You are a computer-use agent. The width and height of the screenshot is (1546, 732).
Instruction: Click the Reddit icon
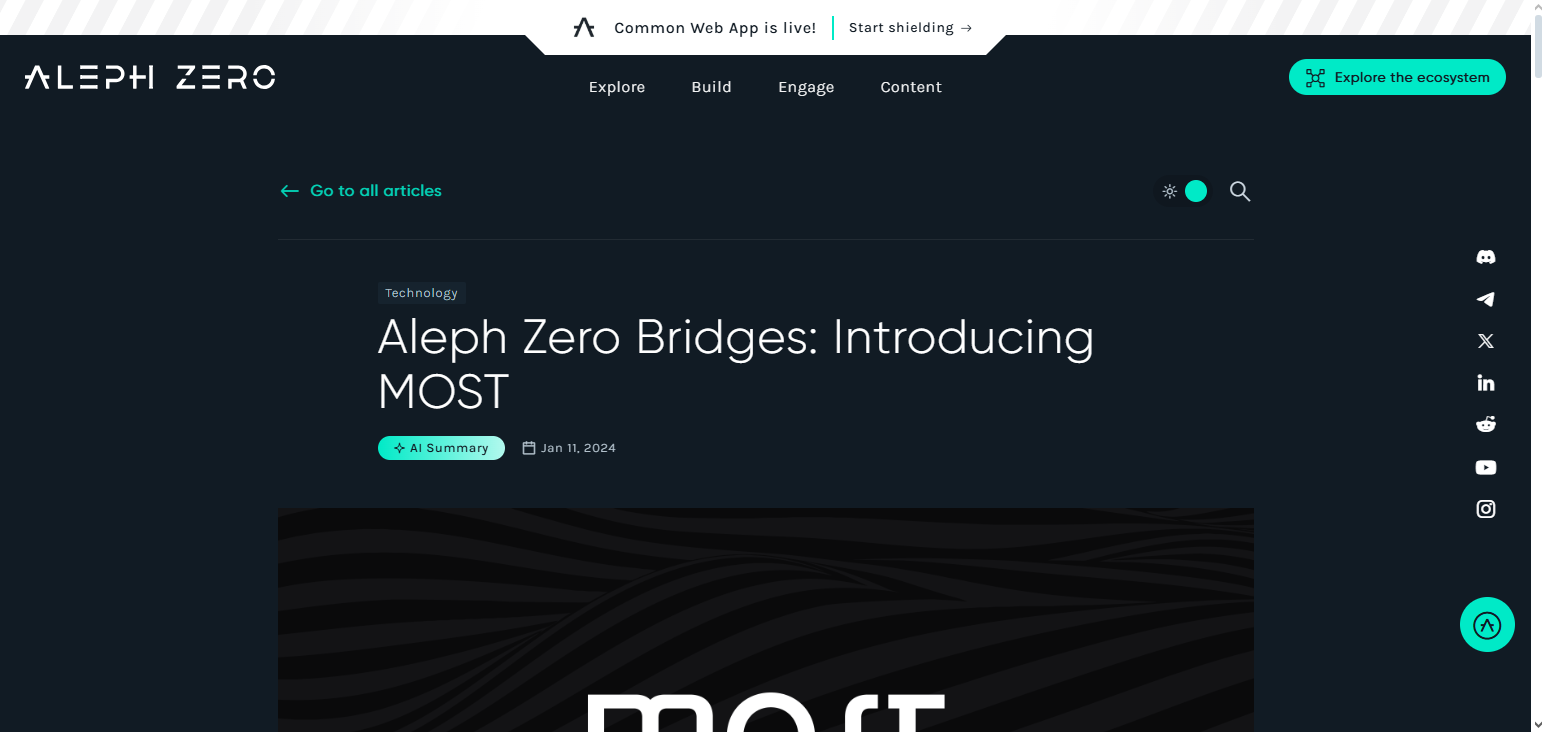[x=1486, y=424]
